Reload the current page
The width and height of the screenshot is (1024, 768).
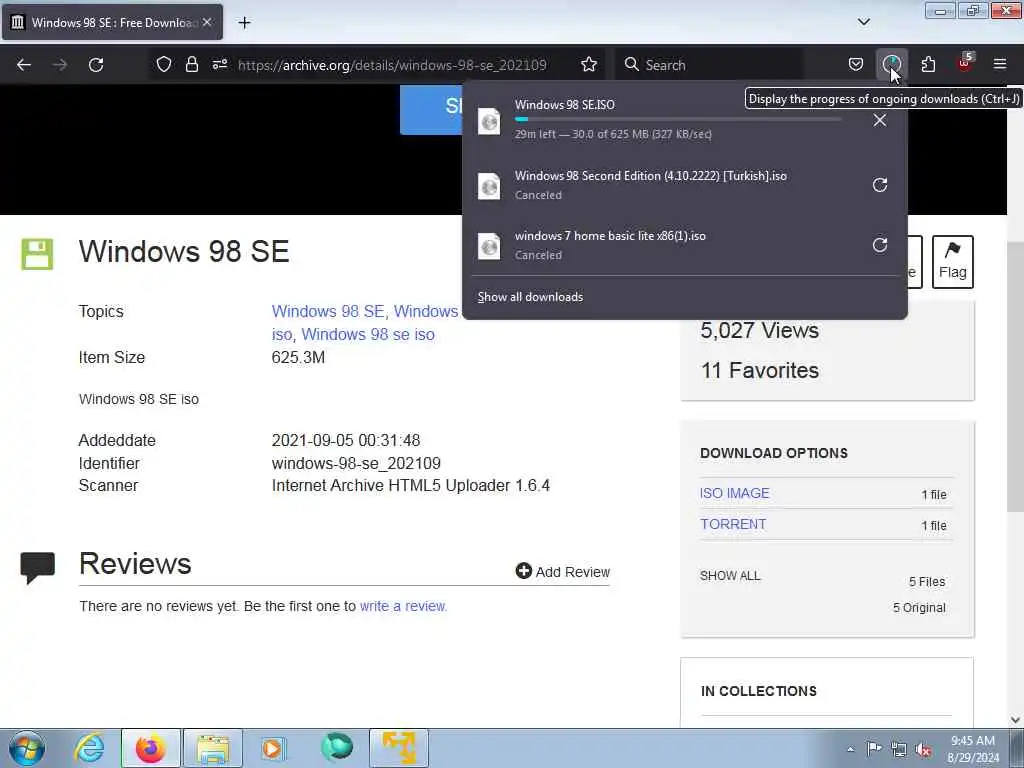96,65
